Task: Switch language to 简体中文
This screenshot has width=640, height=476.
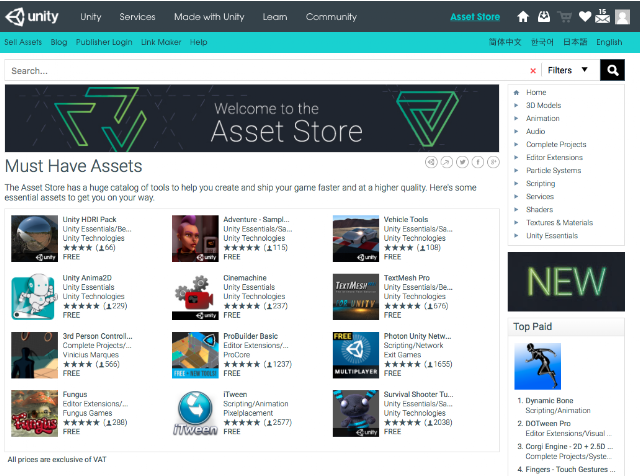Action: 505,42
